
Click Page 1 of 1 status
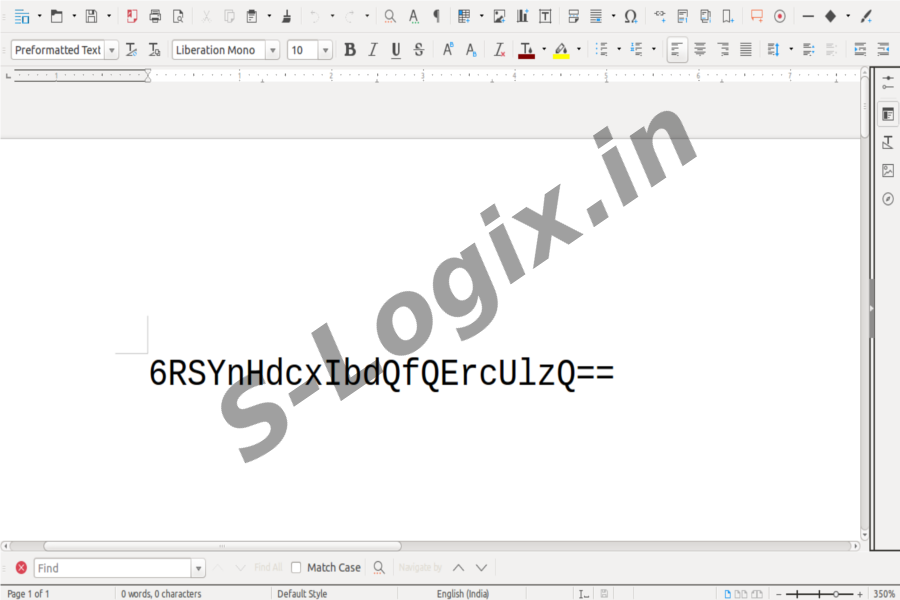click(28, 594)
